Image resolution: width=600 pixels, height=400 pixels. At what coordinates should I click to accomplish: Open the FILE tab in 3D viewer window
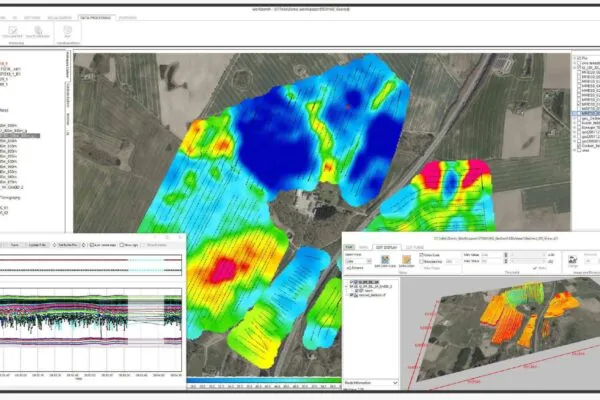click(x=349, y=247)
